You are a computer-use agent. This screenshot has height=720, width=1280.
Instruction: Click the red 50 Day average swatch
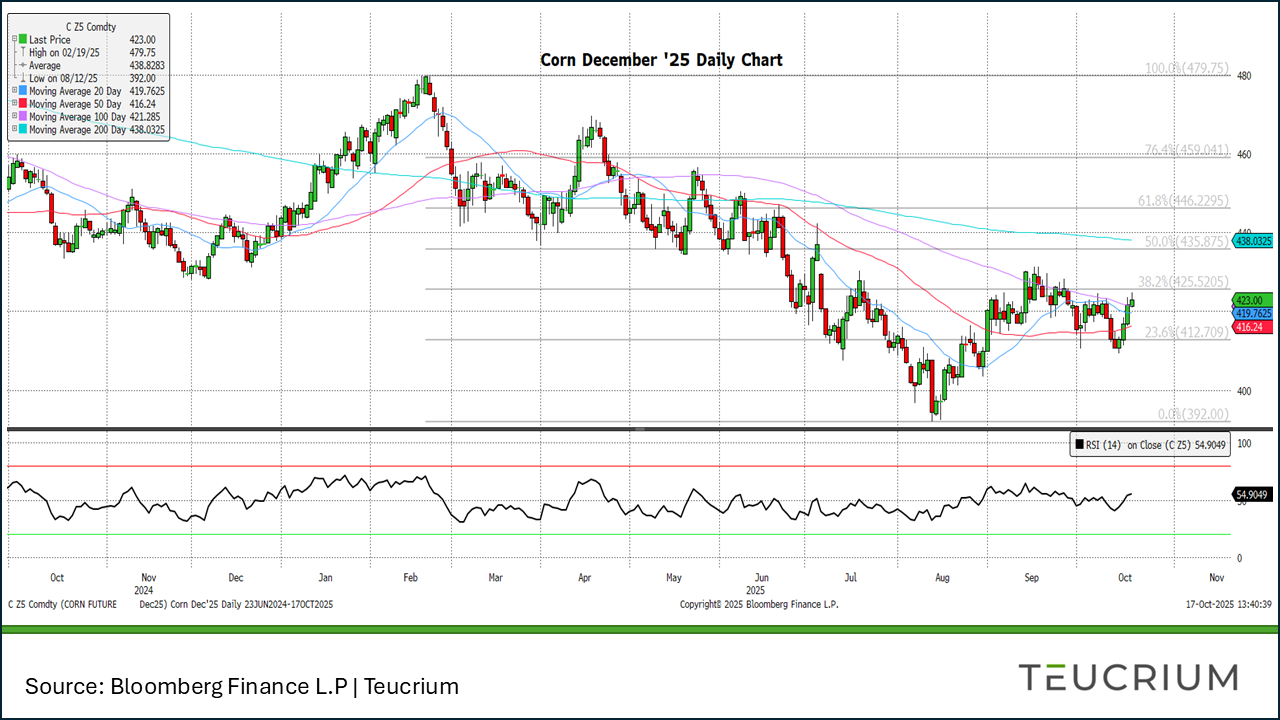coord(23,104)
